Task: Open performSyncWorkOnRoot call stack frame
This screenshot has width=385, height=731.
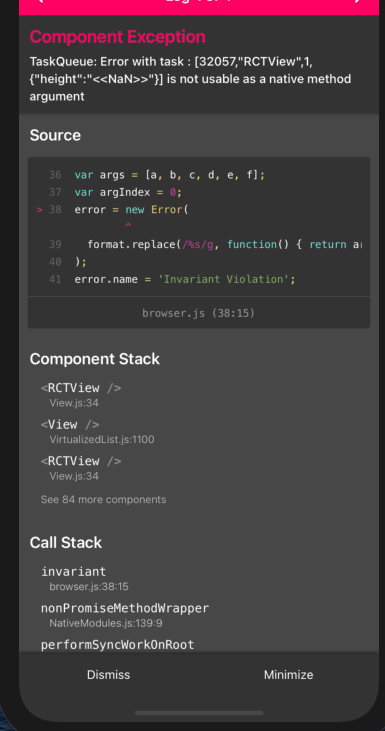Action: click(x=117, y=645)
